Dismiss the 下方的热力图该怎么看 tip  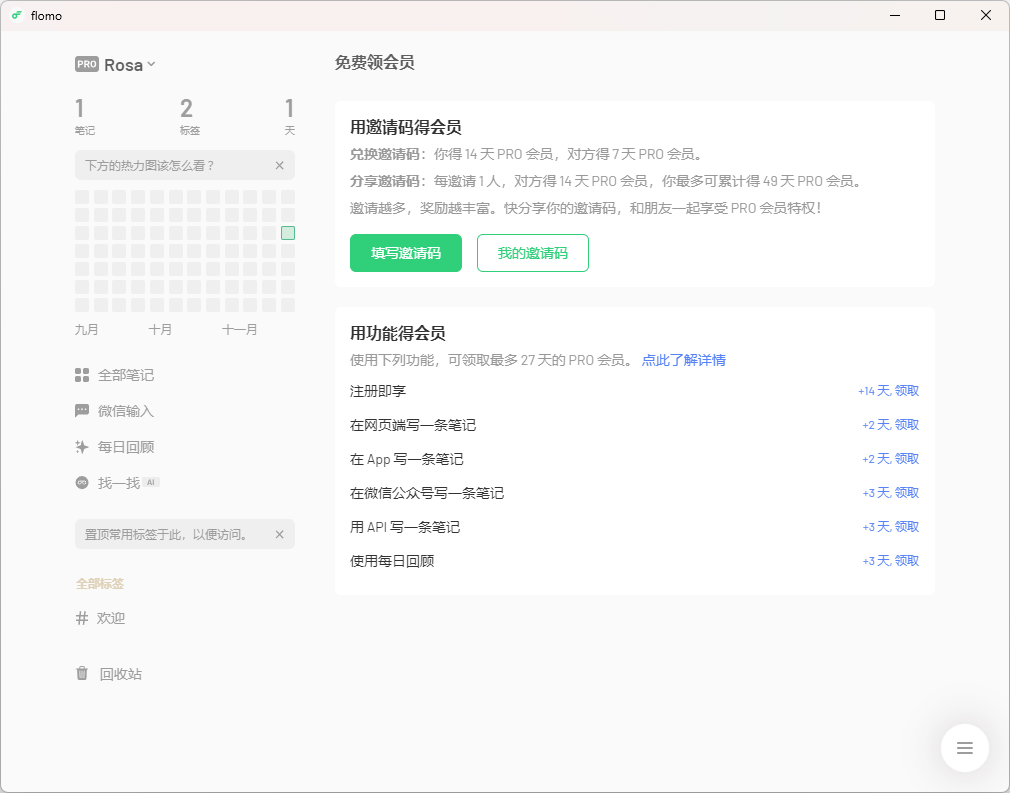click(279, 165)
